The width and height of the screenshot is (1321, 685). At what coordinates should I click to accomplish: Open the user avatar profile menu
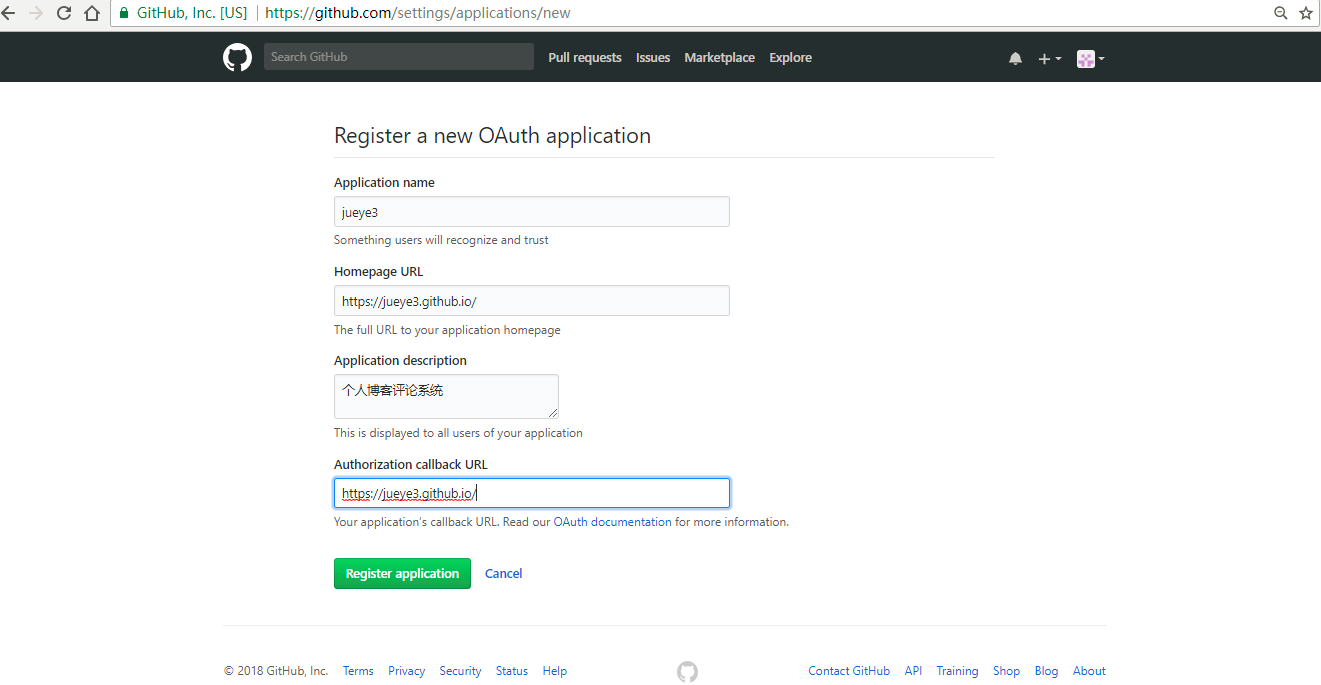1090,58
